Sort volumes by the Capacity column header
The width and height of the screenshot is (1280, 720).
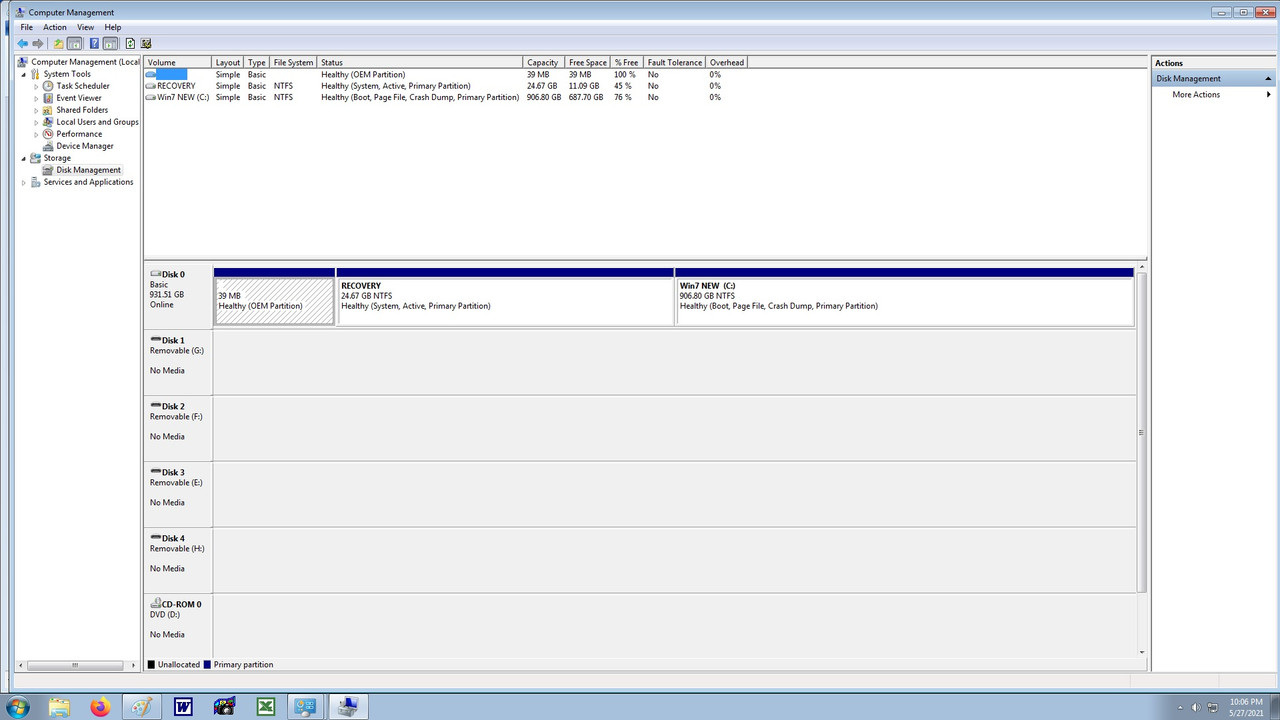point(543,62)
